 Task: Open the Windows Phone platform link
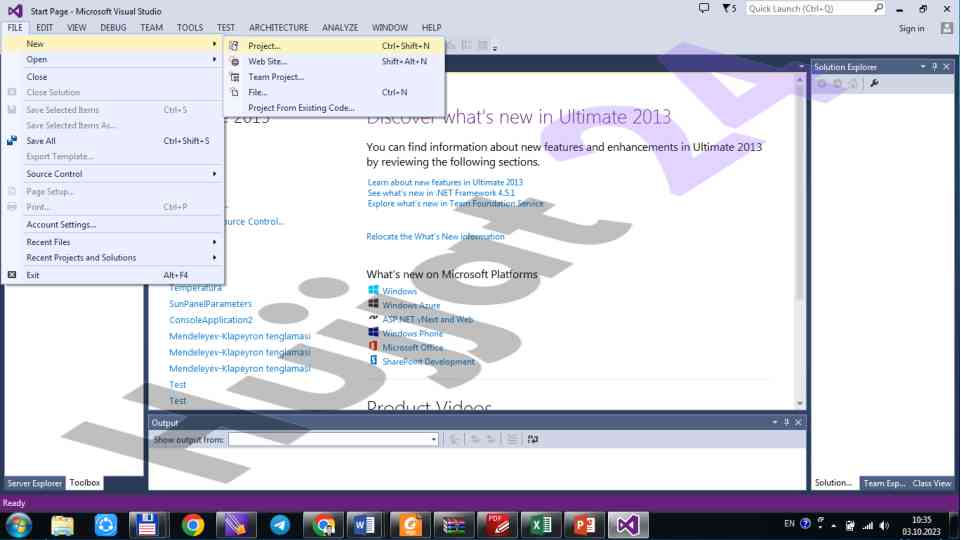(412, 333)
